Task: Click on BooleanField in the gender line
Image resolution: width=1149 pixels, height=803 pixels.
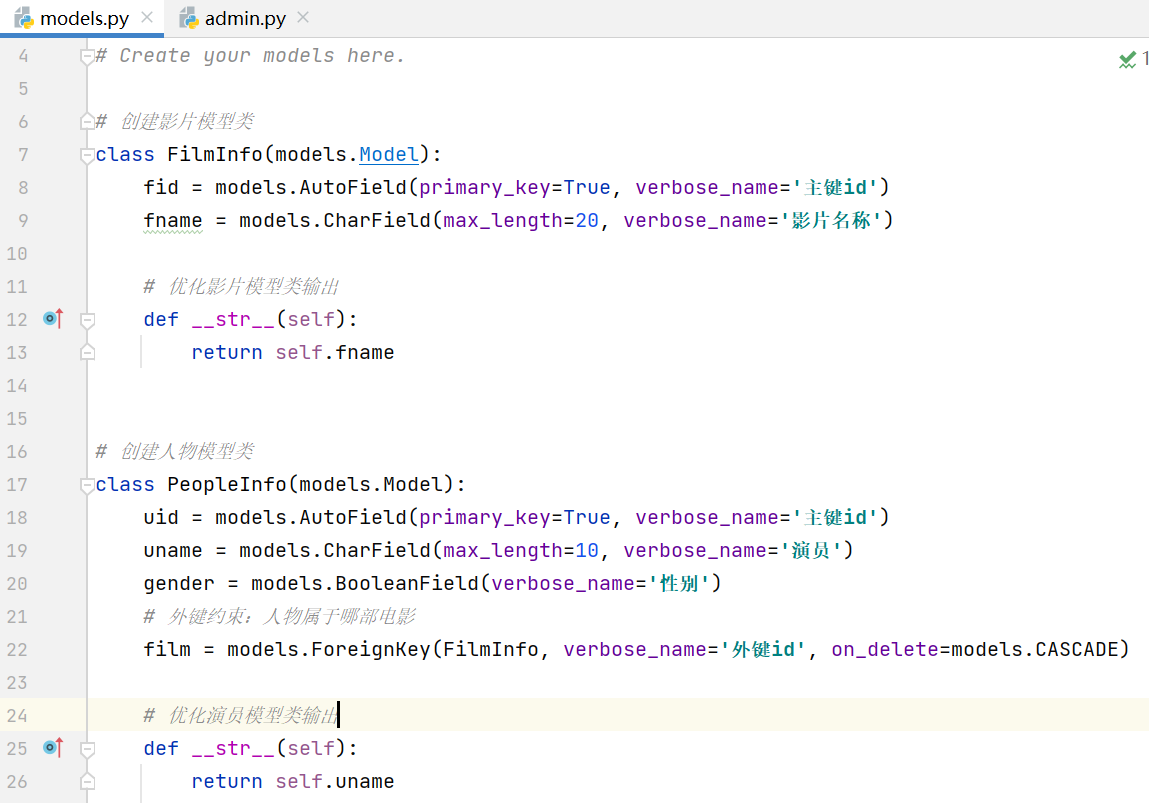Action: pyautogui.click(x=407, y=583)
